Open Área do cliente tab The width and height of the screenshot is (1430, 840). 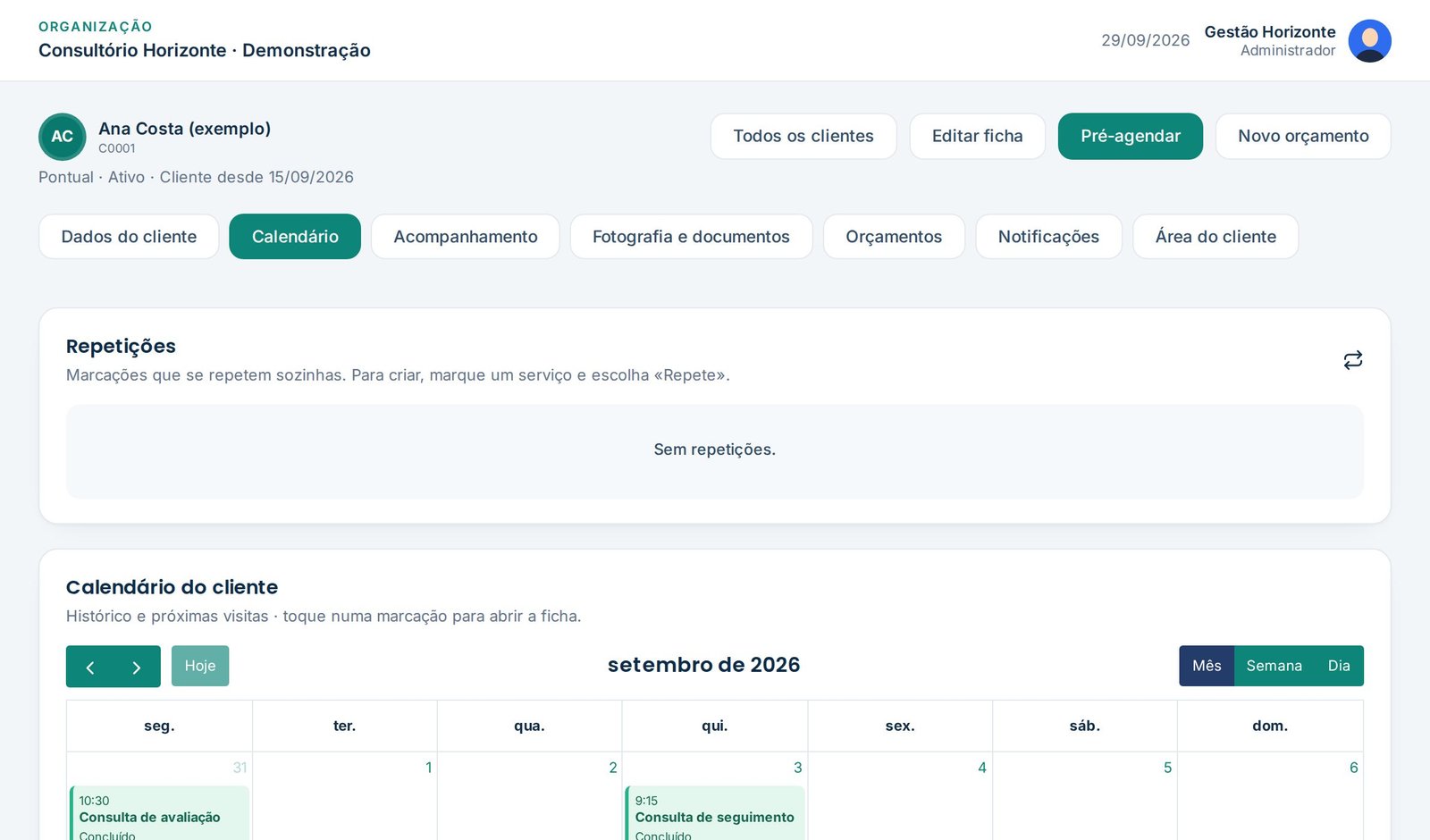coord(1215,237)
